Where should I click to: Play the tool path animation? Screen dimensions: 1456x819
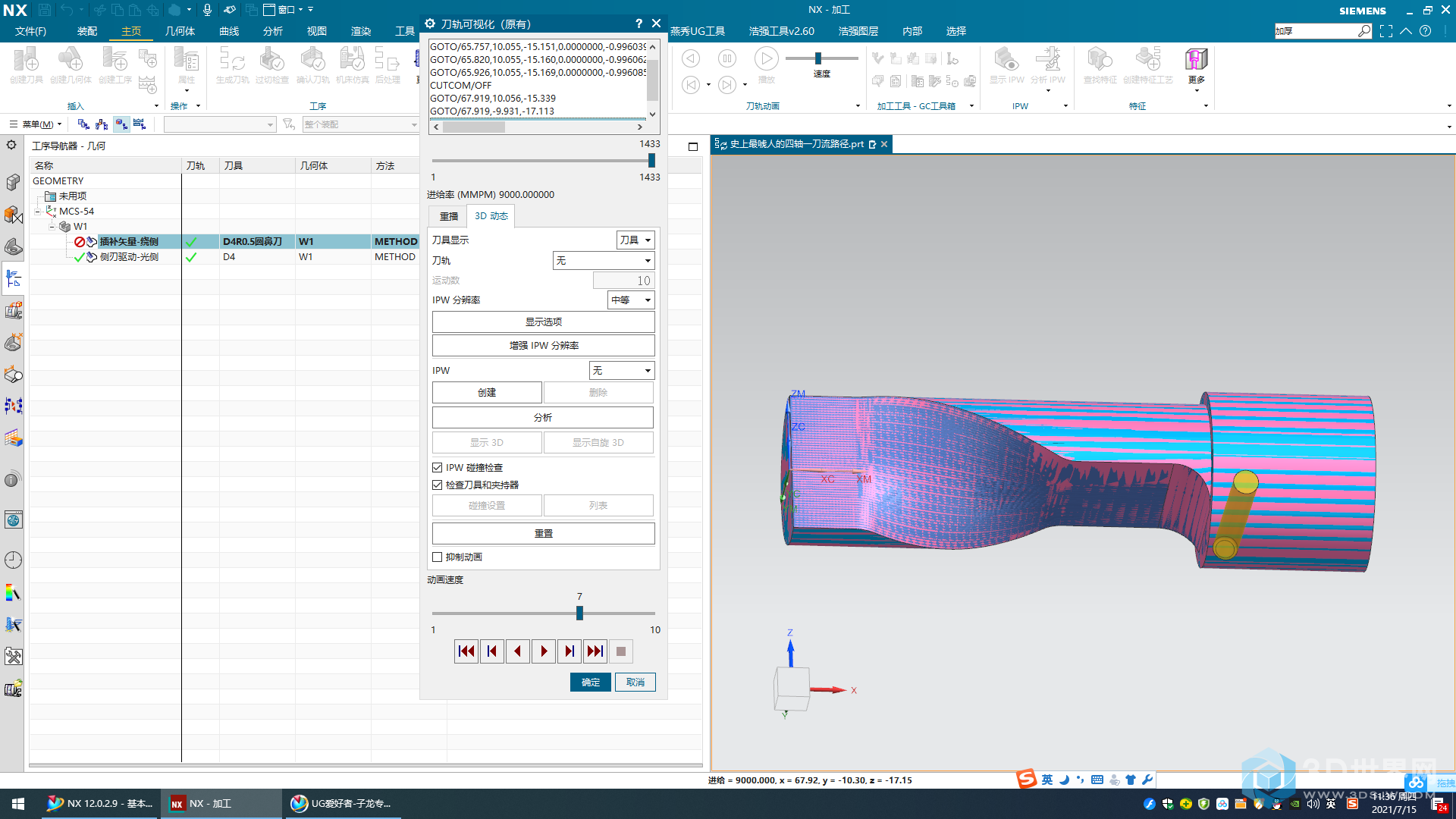click(544, 651)
